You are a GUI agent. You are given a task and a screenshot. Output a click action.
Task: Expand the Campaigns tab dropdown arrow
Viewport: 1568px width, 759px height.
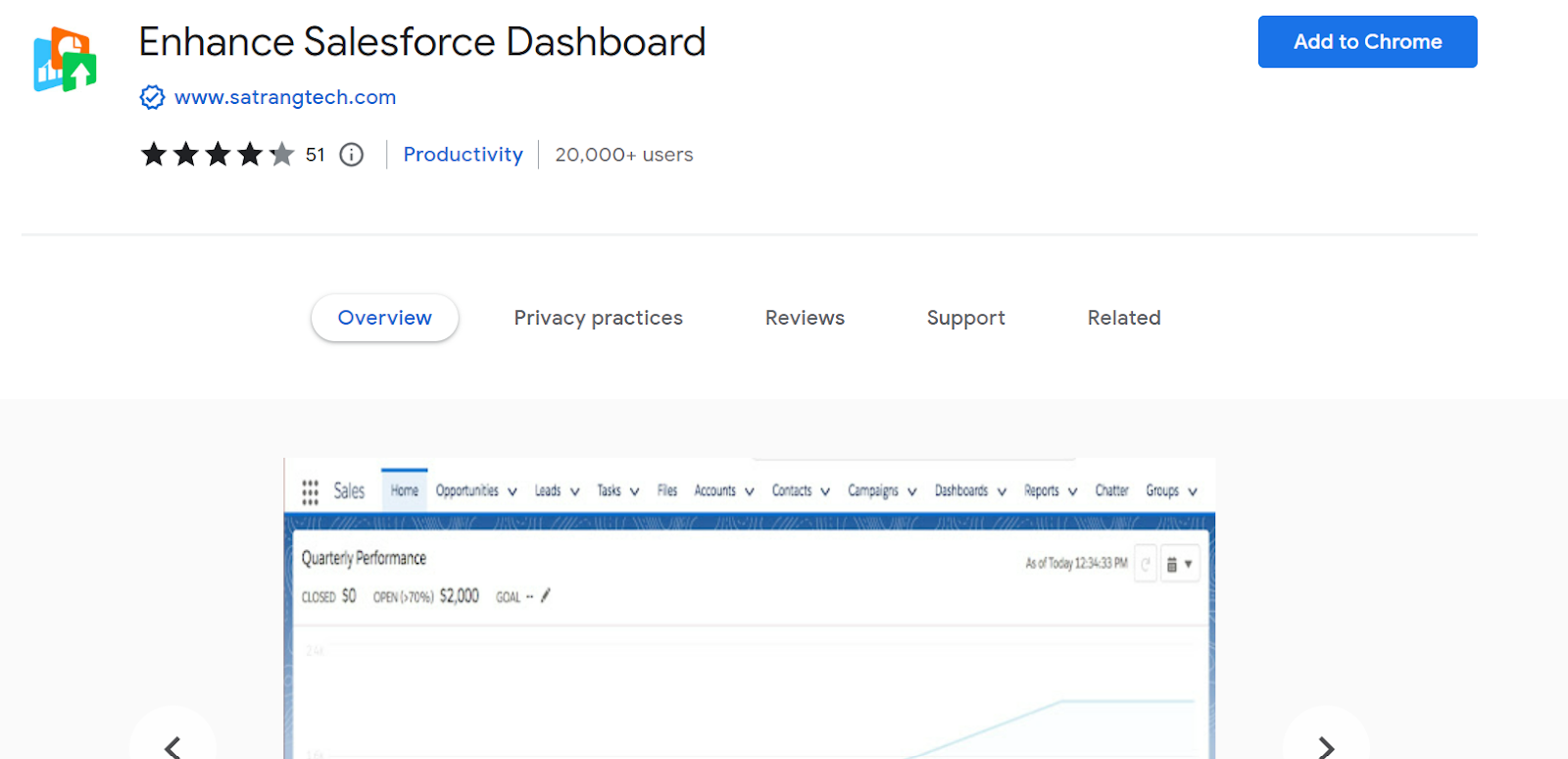tap(911, 491)
